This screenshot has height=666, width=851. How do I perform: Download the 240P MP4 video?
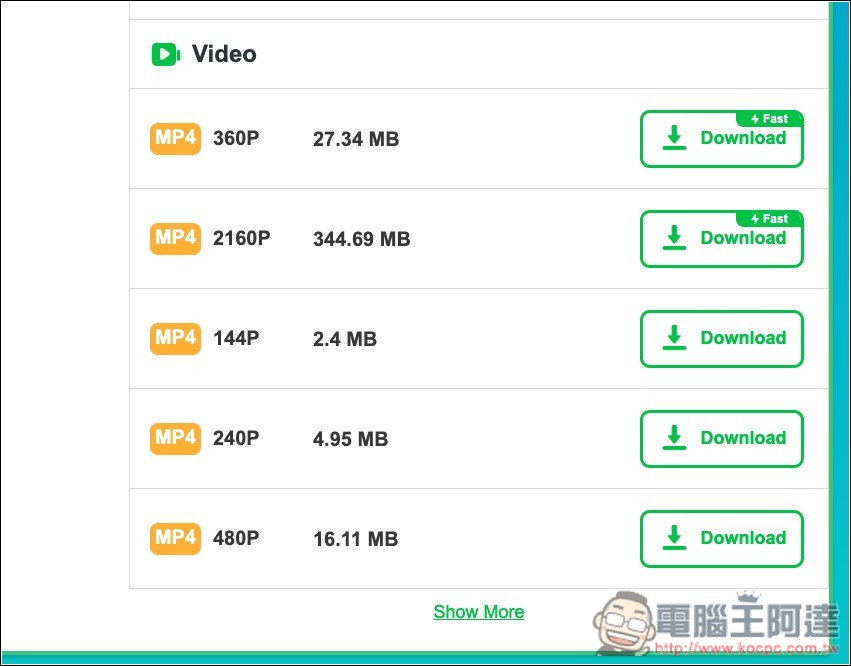pos(721,439)
